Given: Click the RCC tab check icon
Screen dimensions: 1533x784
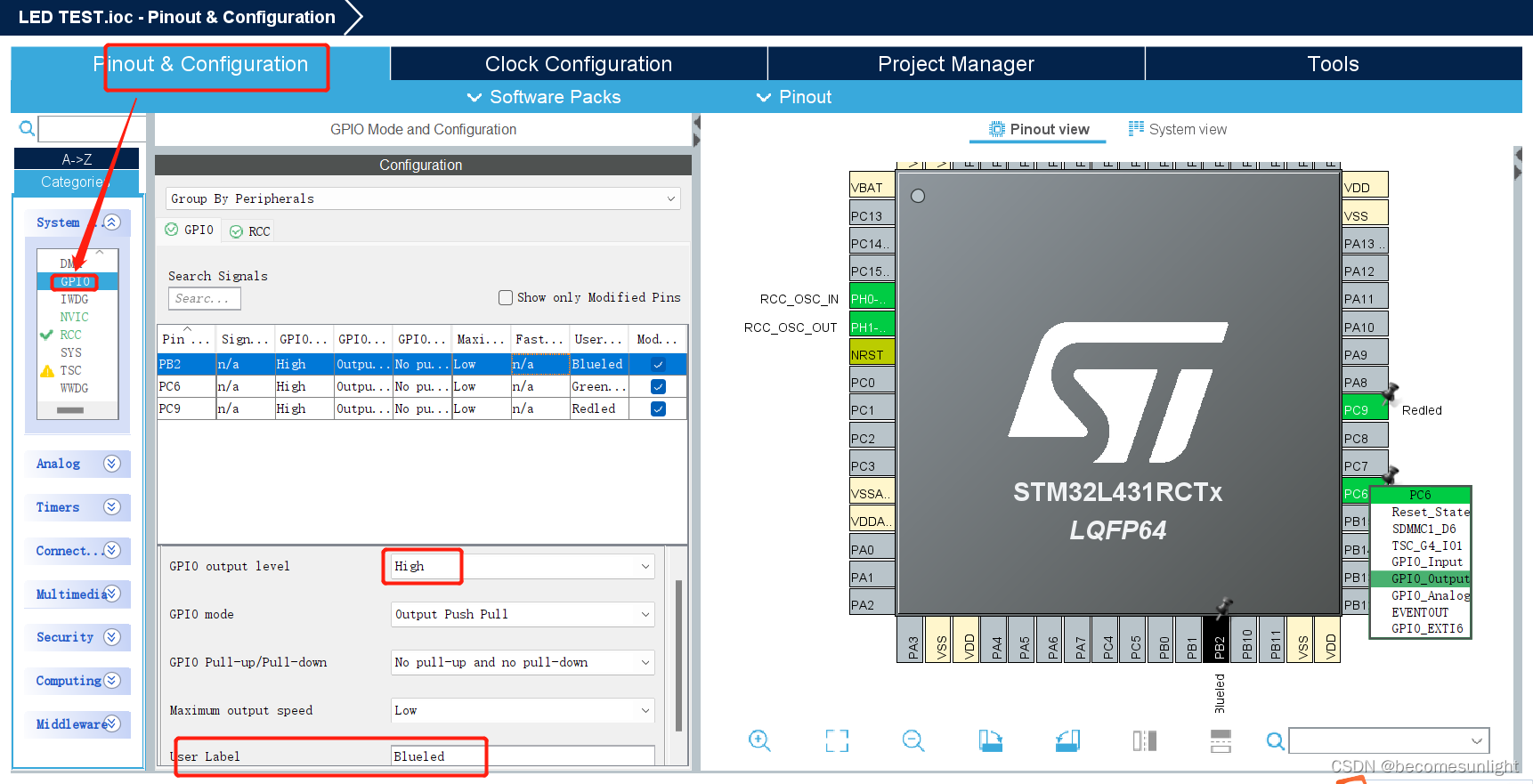Looking at the screenshot, I should pyautogui.click(x=236, y=231).
